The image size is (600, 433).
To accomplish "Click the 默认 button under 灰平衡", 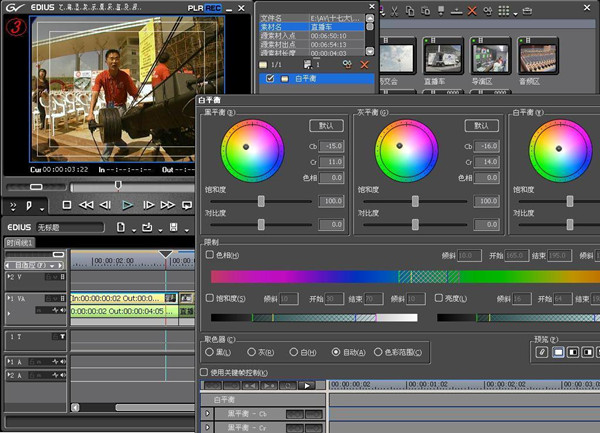I will pos(480,125).
